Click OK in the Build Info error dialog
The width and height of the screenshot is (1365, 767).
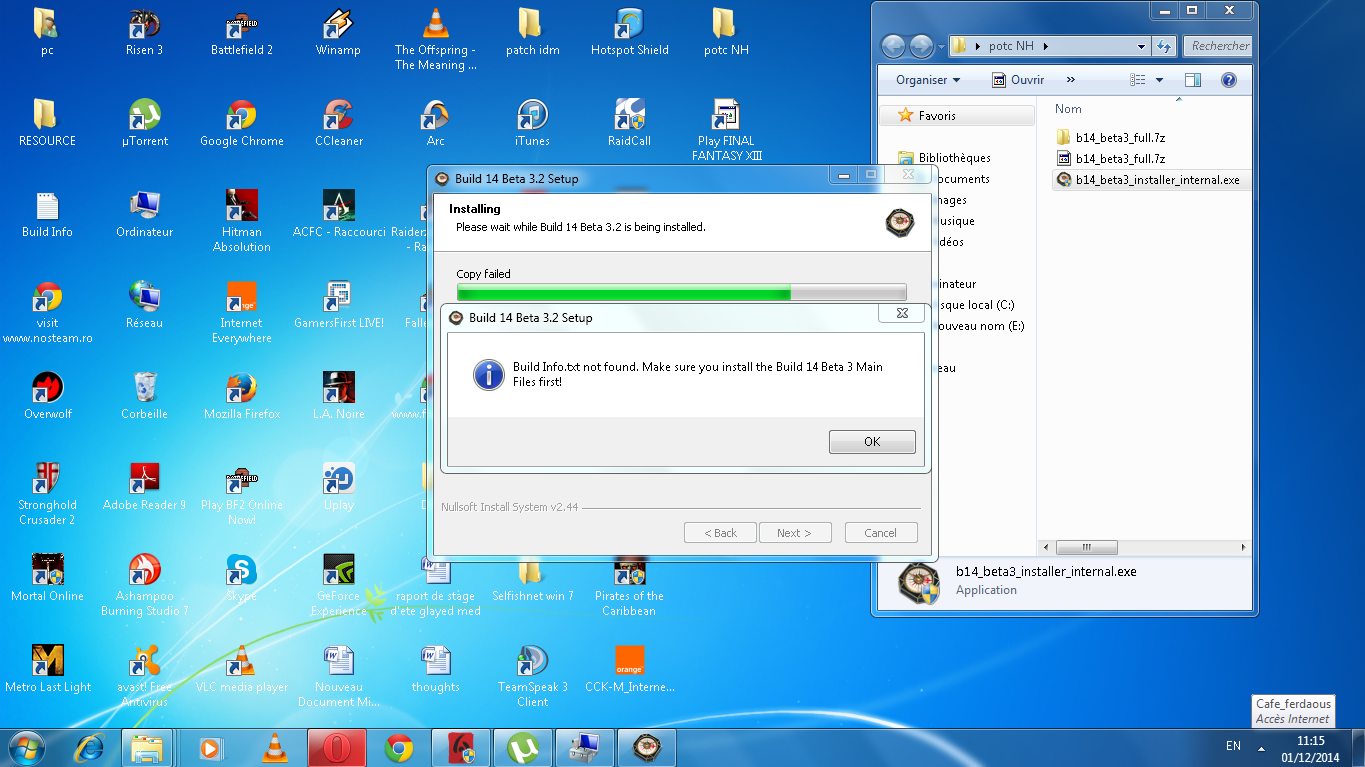[x=872, y=441]
